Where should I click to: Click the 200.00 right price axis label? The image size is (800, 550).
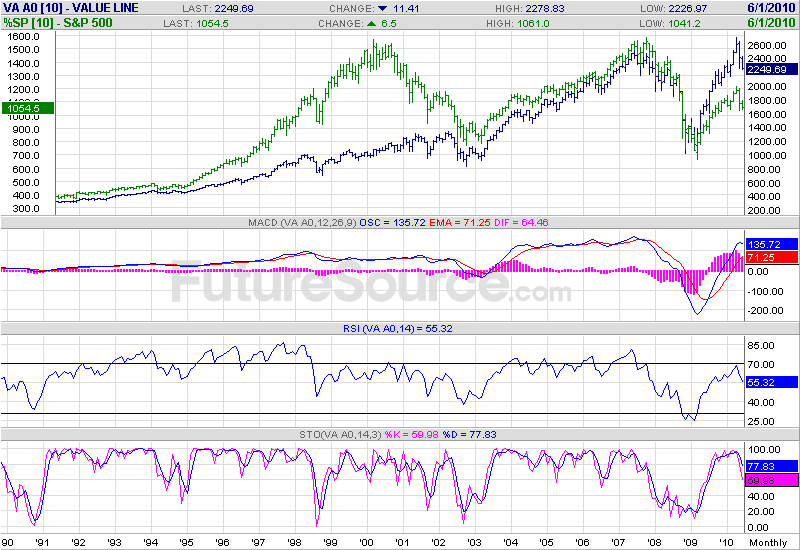(x=764, y=210)
